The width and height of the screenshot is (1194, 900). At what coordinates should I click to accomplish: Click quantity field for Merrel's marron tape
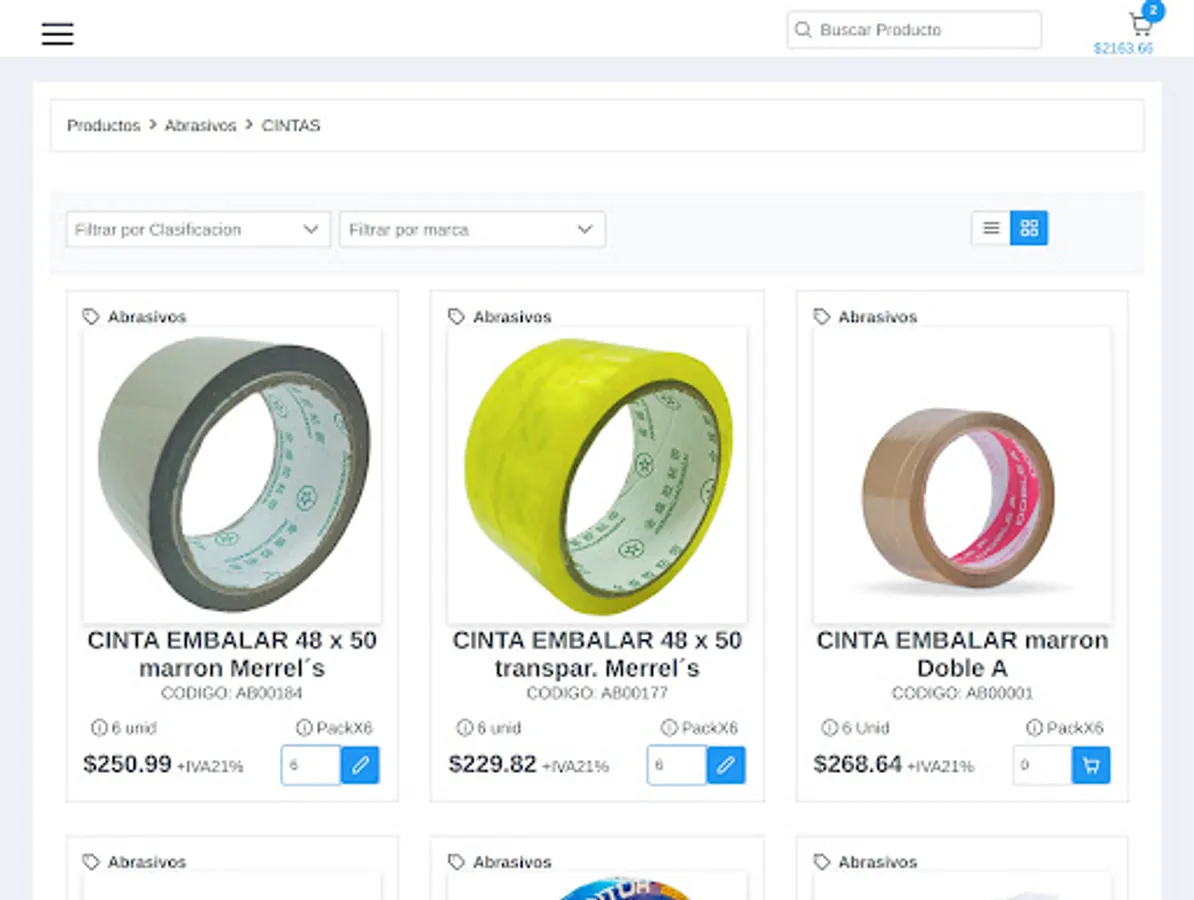[311, 765]
